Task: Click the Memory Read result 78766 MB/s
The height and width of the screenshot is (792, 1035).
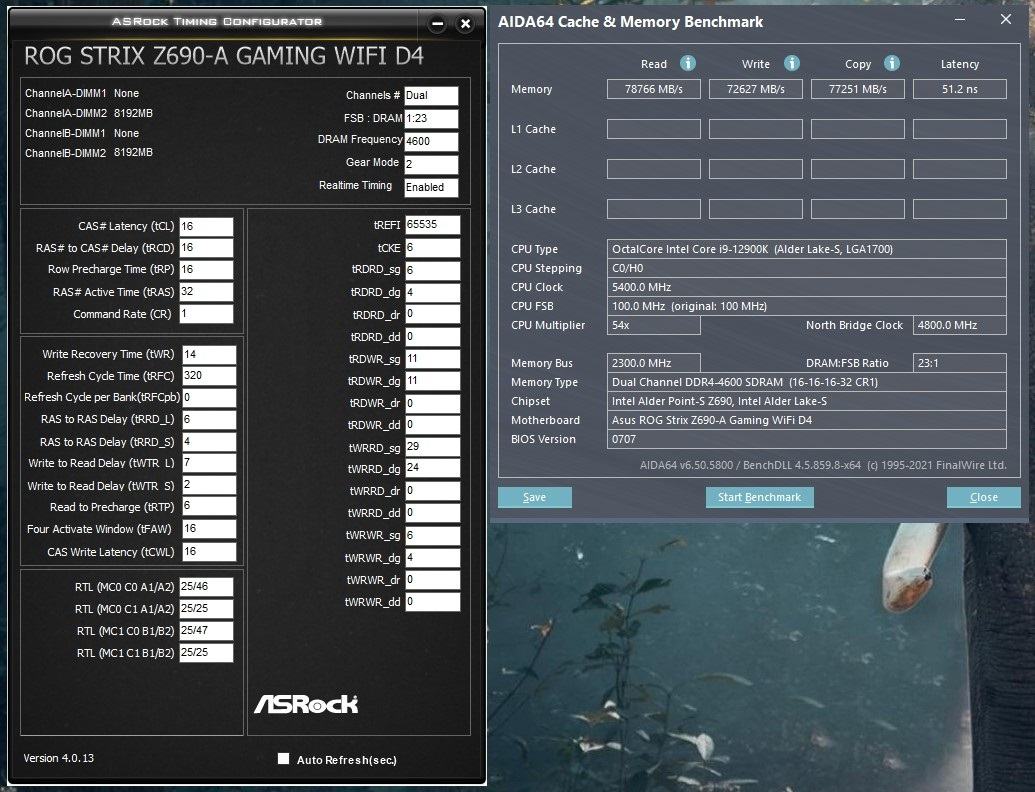Action: (x=653, y=89)
